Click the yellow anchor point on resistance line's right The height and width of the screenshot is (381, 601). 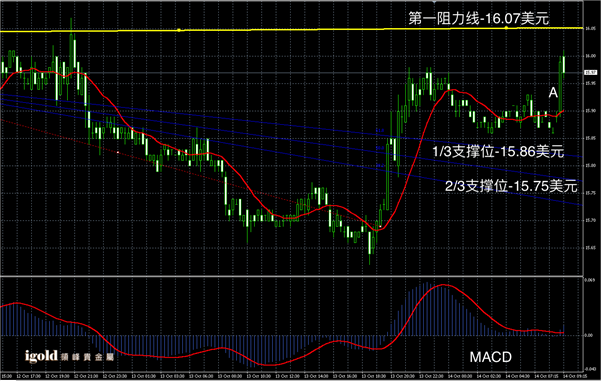(x=506, y=28)
